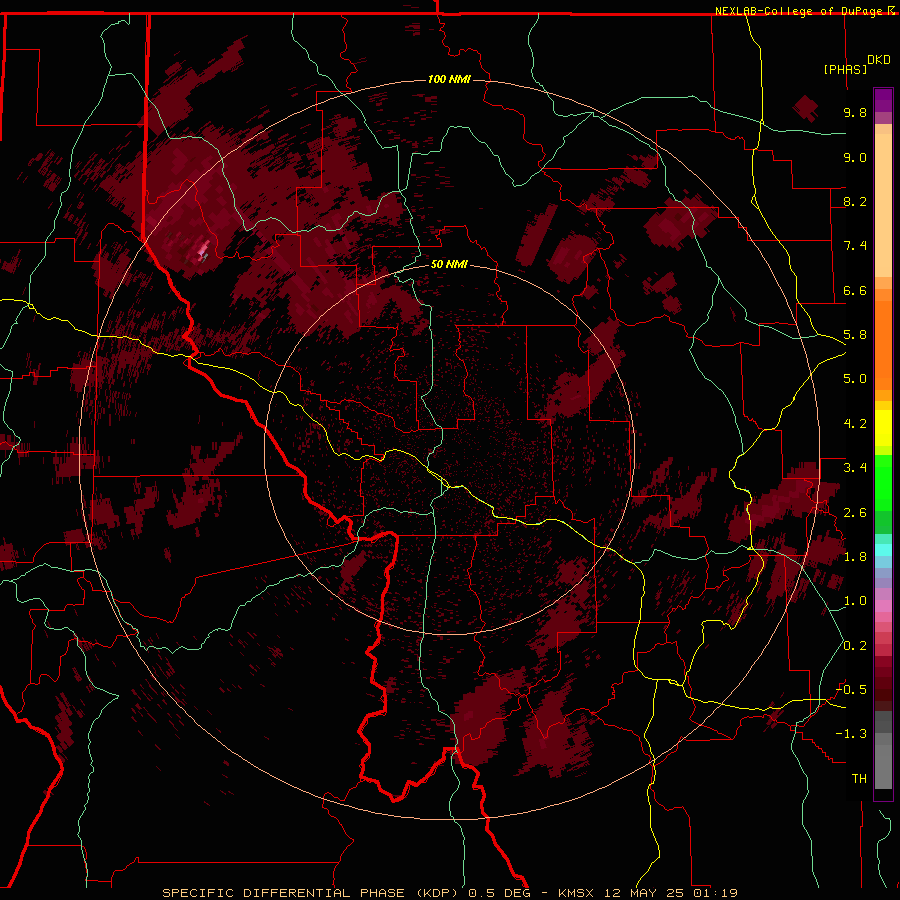Click the DKD legend title
This screenshot has height=900, width=900.
pos(879,60)
